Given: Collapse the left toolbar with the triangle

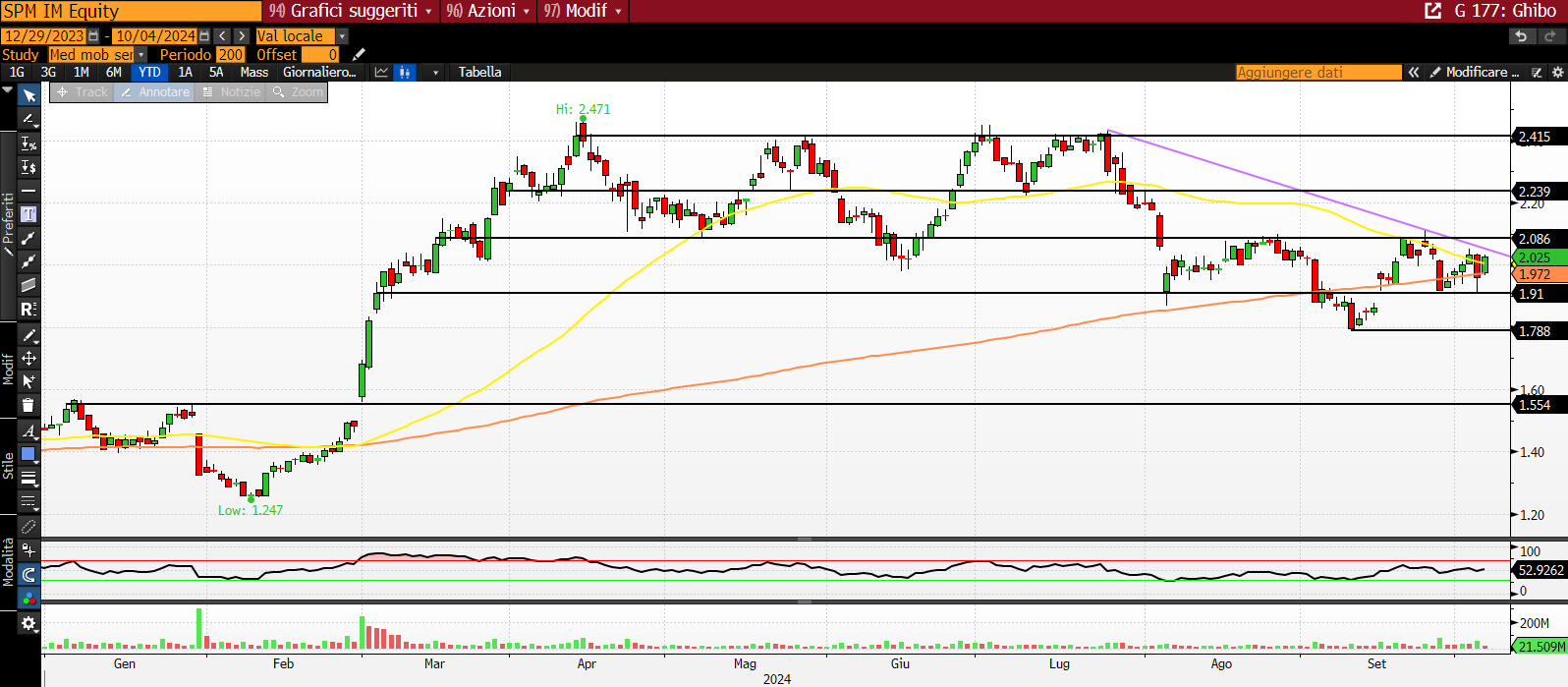Looking at the screenshot, I should pos(8,89).
